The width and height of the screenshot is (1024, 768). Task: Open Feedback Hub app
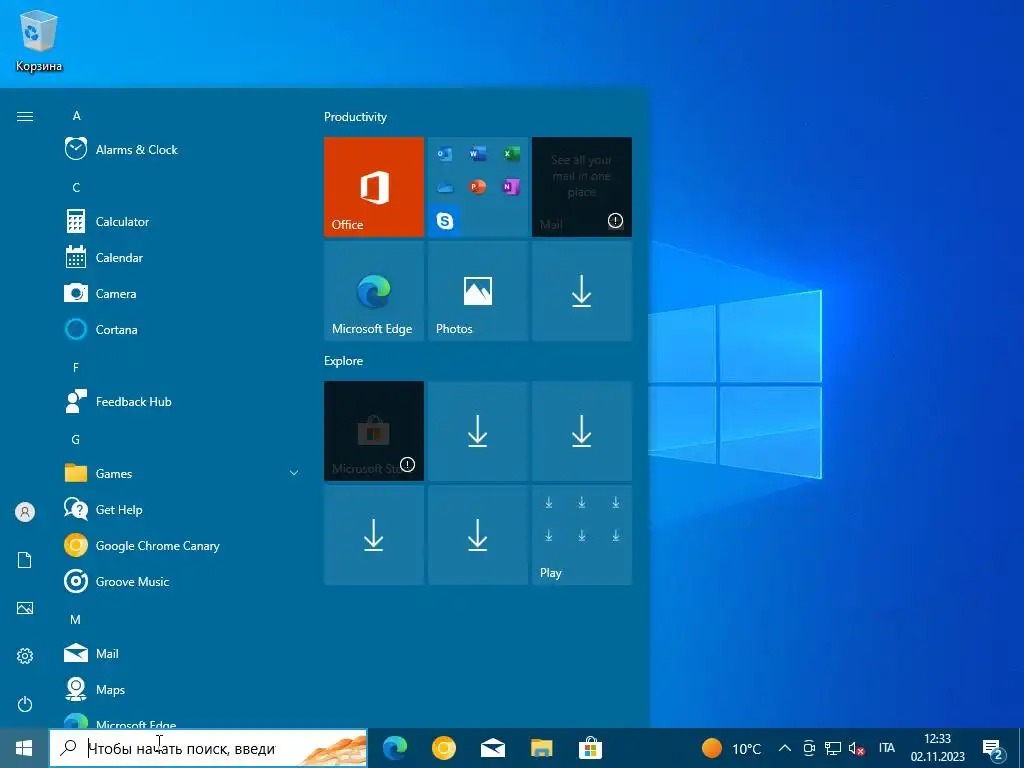click(x=182, y=402)
